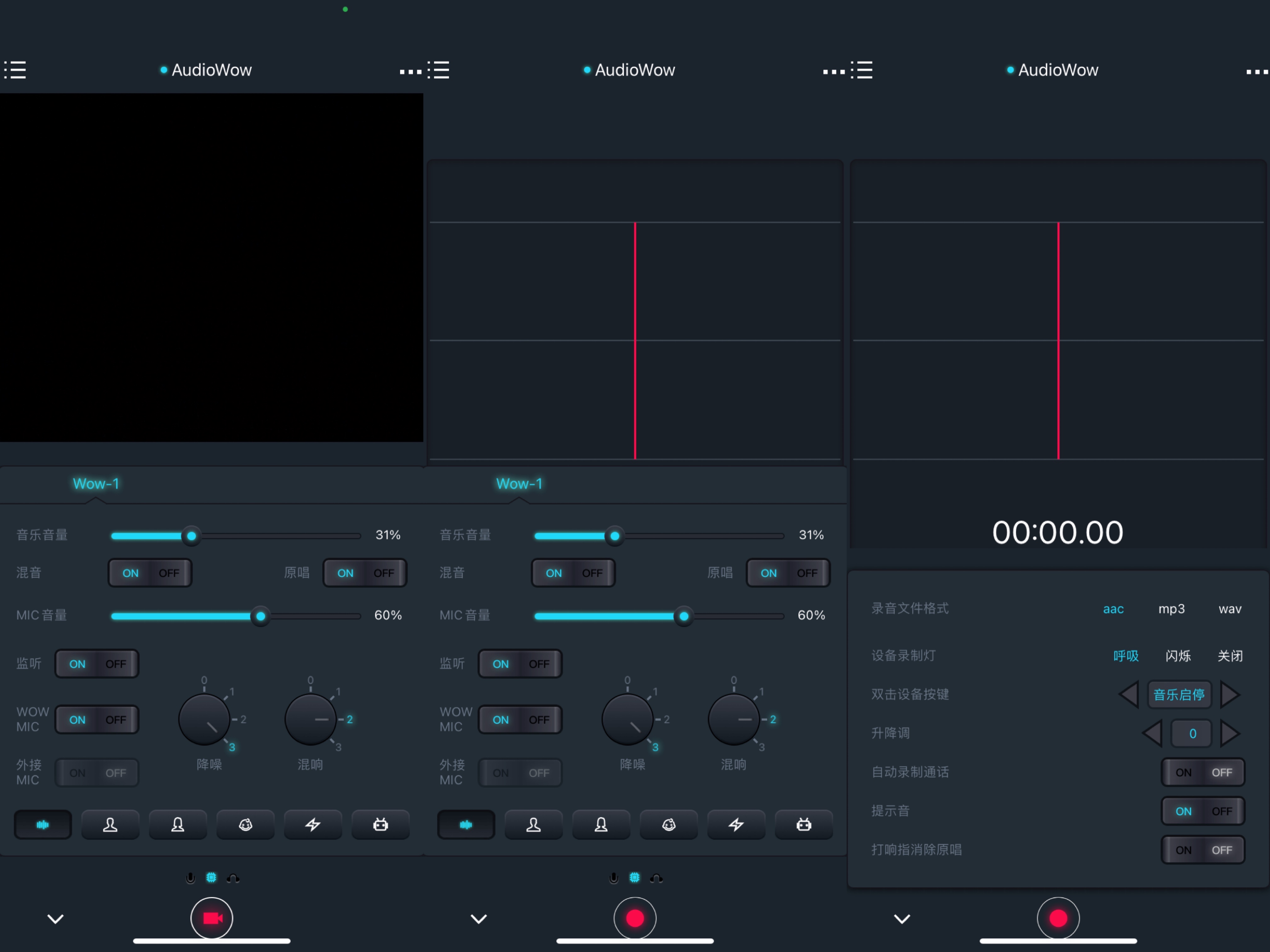Screen dimensions: 1270x952
Task: Toggle 打响指消除原唱 switch
Action: [1203, 850]
